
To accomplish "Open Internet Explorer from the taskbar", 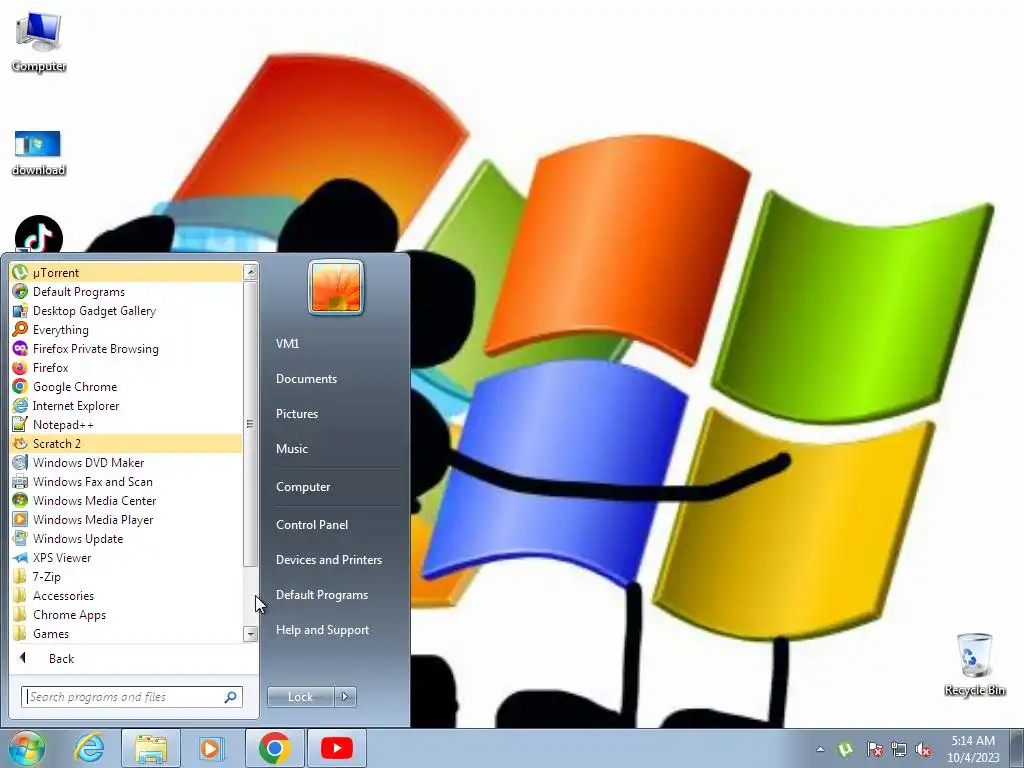I will coord(89,748).
